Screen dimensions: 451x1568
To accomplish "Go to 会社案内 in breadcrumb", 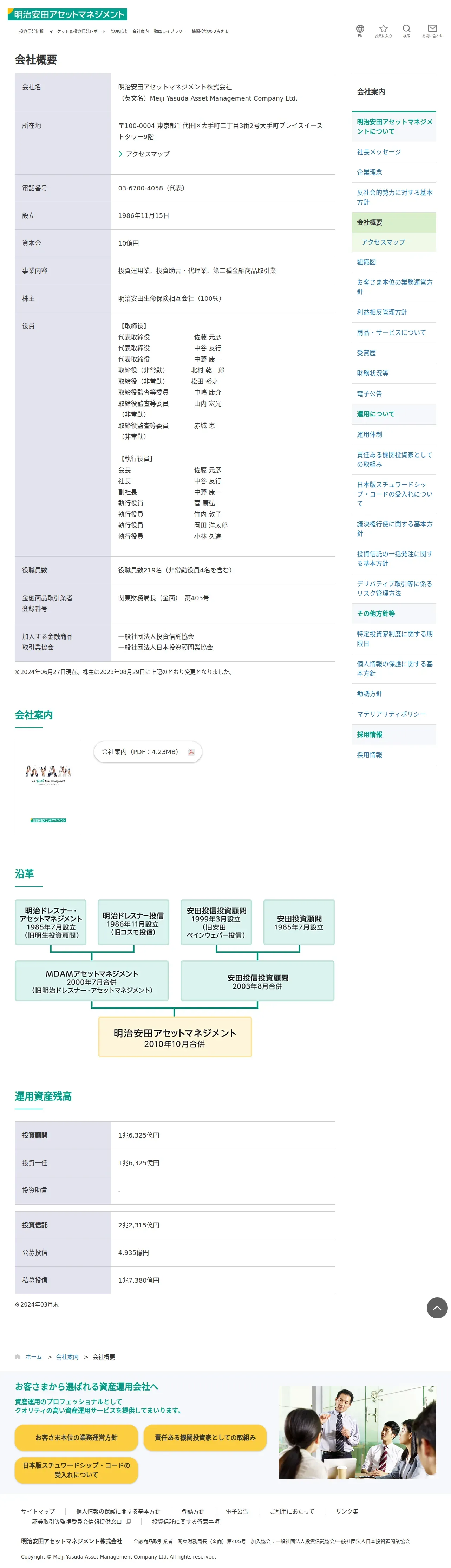I will point(67,1357).
